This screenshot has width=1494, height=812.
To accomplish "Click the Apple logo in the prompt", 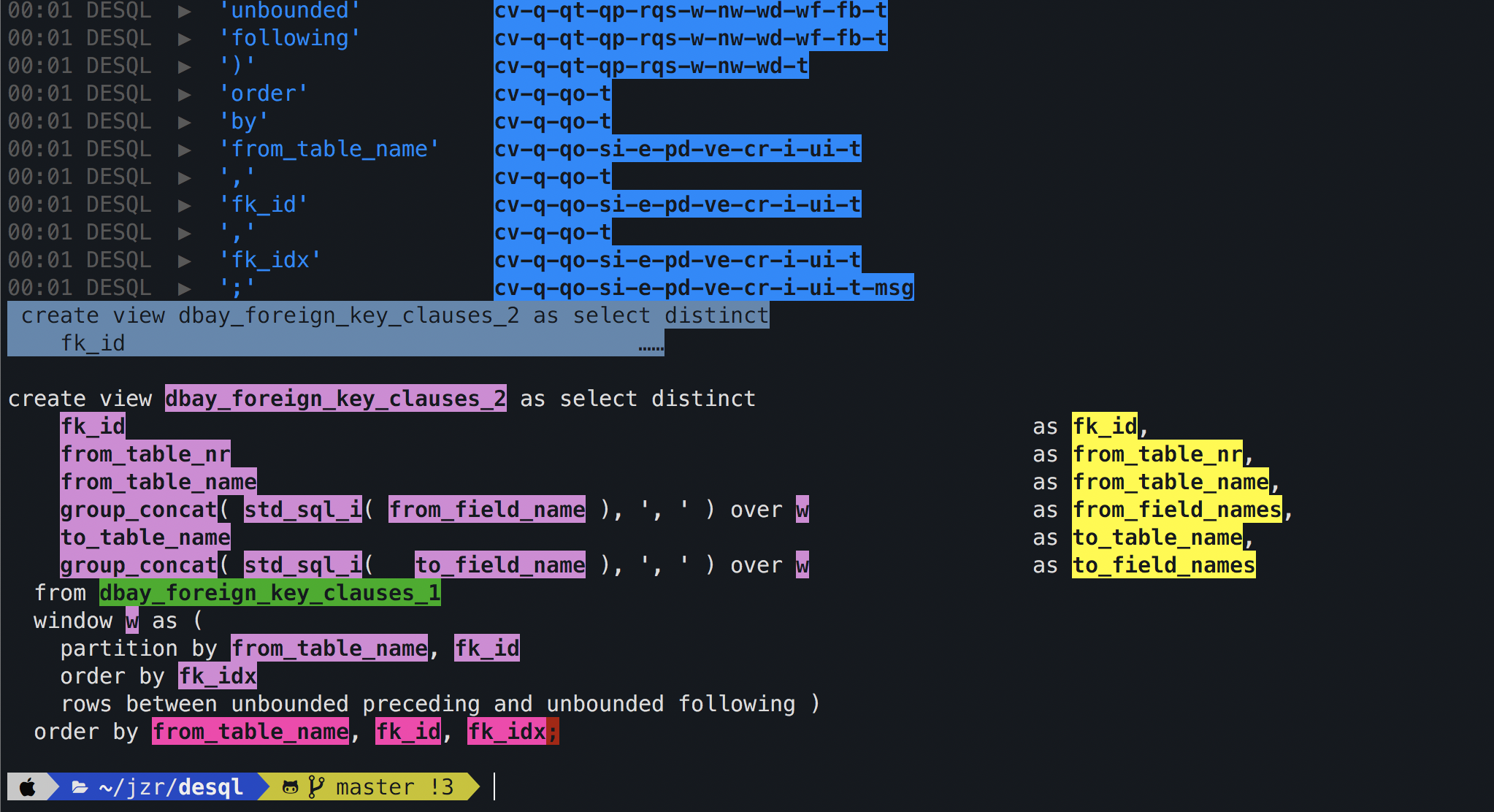I will tap(28, 787).
